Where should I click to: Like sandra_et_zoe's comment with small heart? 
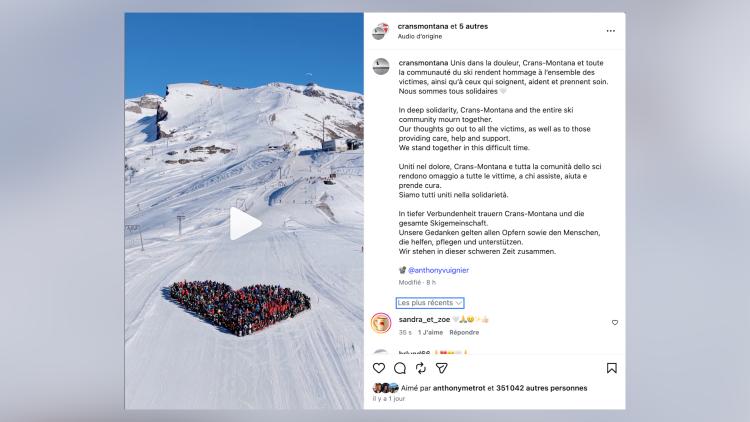pyautogui.click(x=615, y=322)
